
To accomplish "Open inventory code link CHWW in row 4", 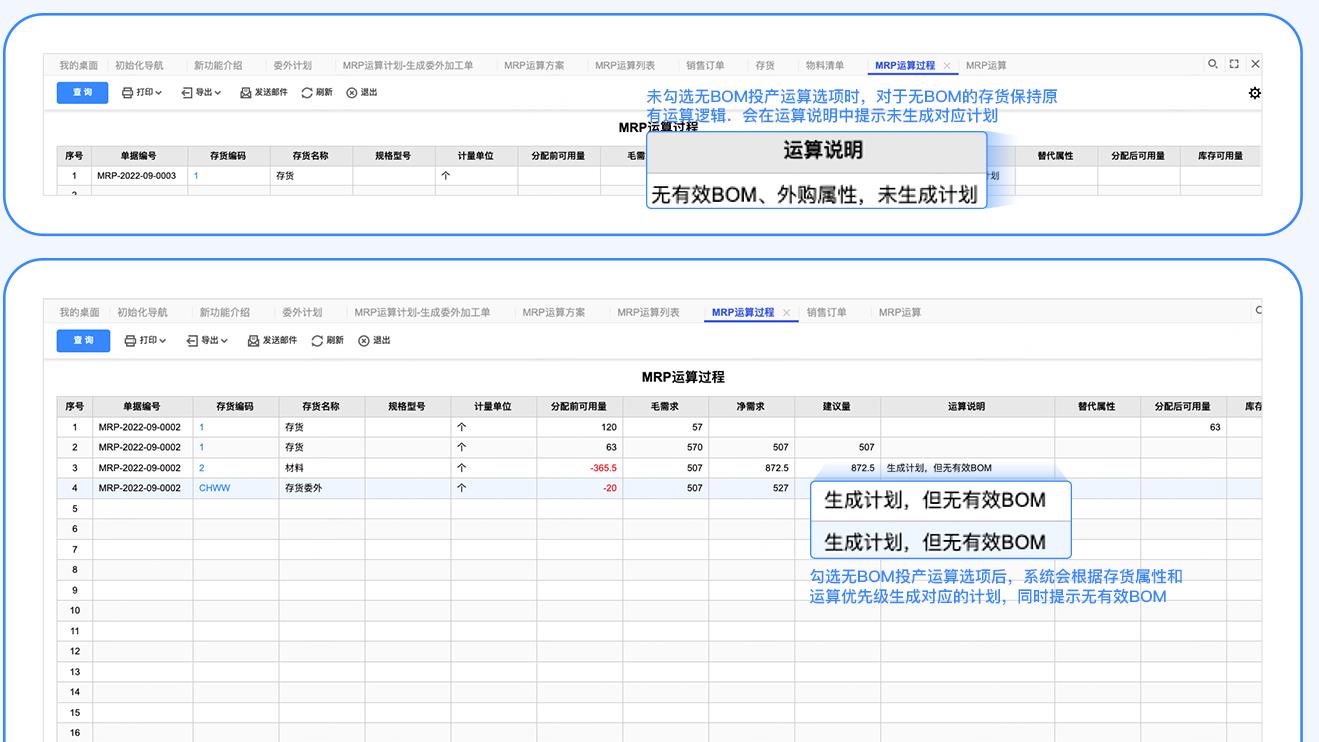I will [214, 488].
